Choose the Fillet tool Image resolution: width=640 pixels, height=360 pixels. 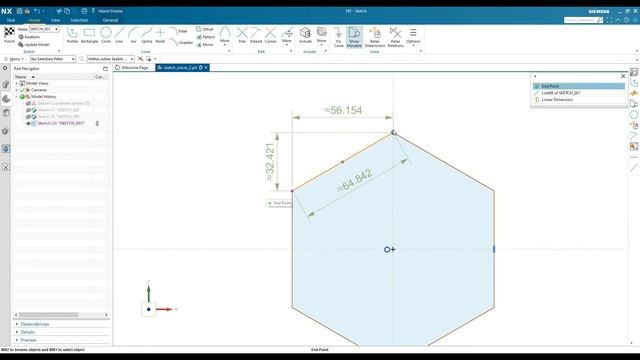[x=178, y=31]
